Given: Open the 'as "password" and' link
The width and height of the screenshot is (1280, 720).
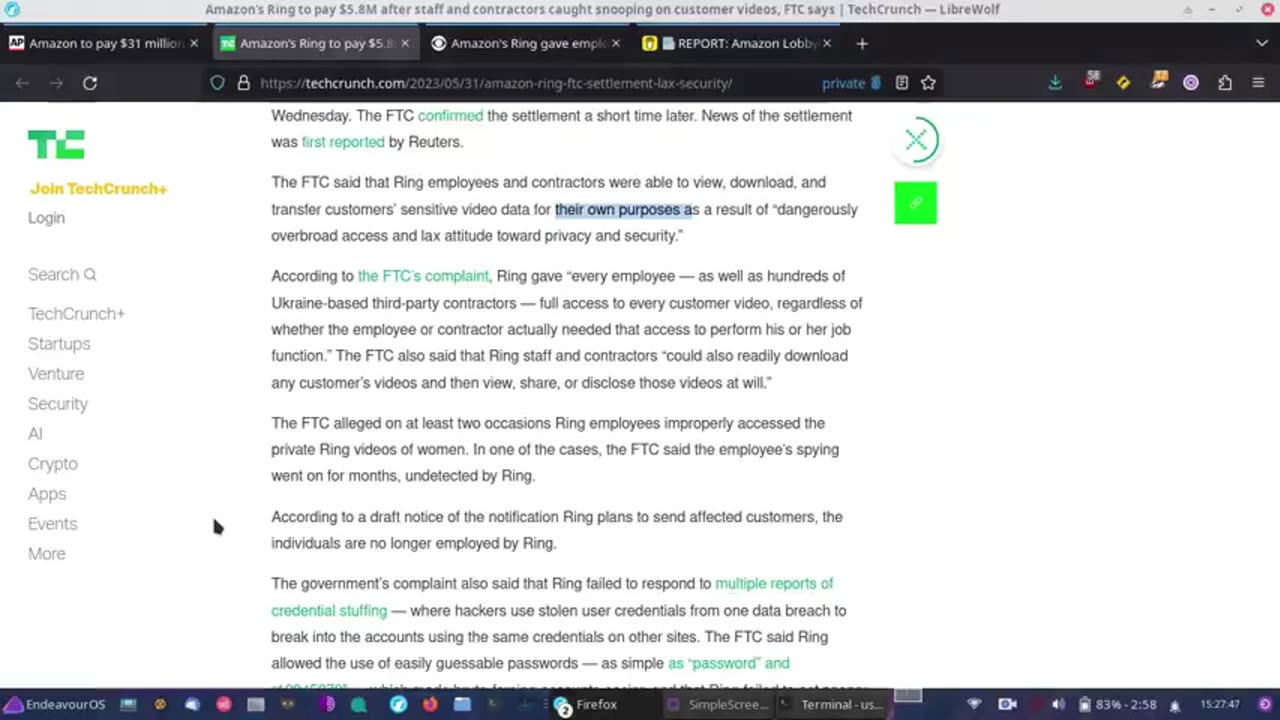Looking at the screenshot, I should click(x=729, y=663).
